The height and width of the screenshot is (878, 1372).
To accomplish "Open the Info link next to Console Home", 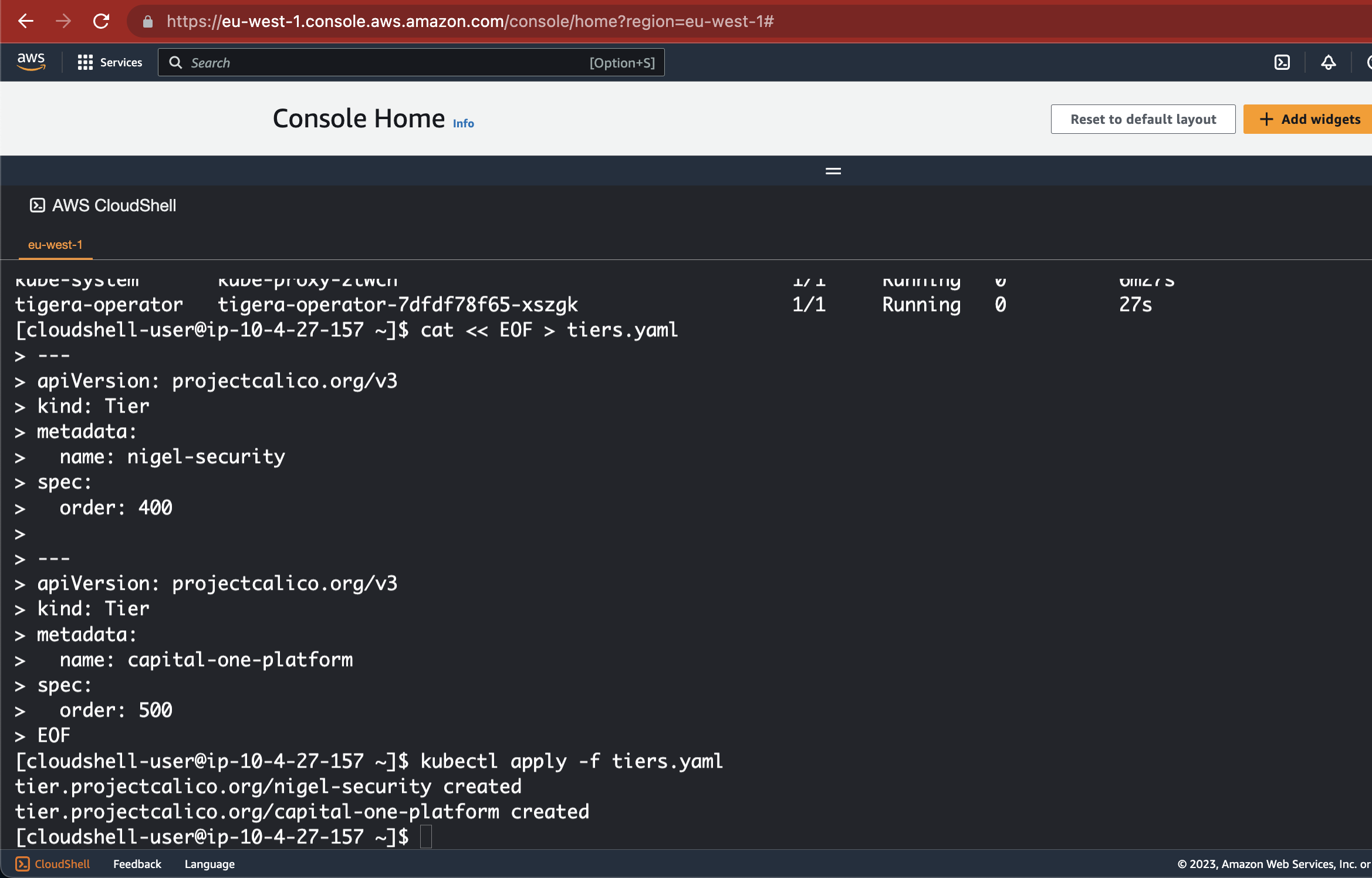I will pos(462,123).
